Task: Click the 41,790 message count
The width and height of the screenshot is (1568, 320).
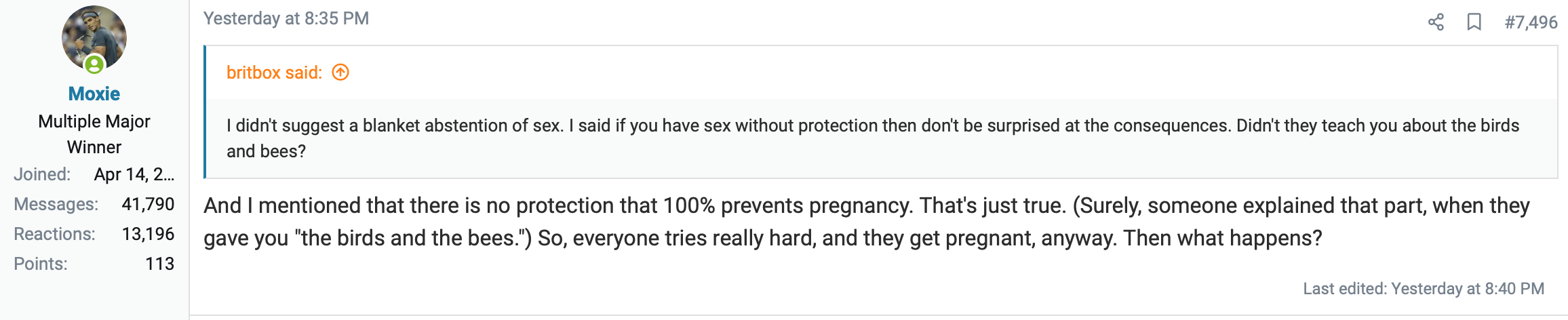Action: (148, 204)
